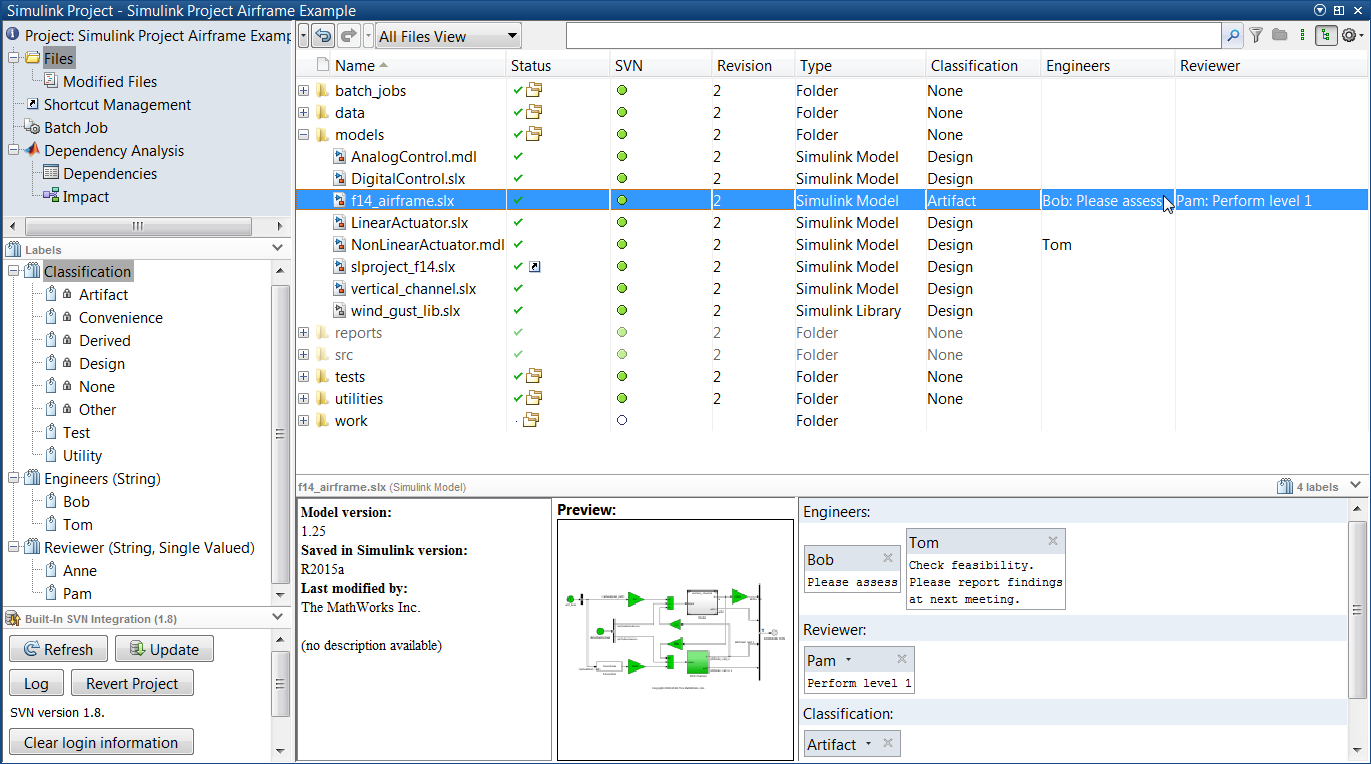Expand the data folder
This screenshot has height=764, width=1371.
tap(304, 112)
